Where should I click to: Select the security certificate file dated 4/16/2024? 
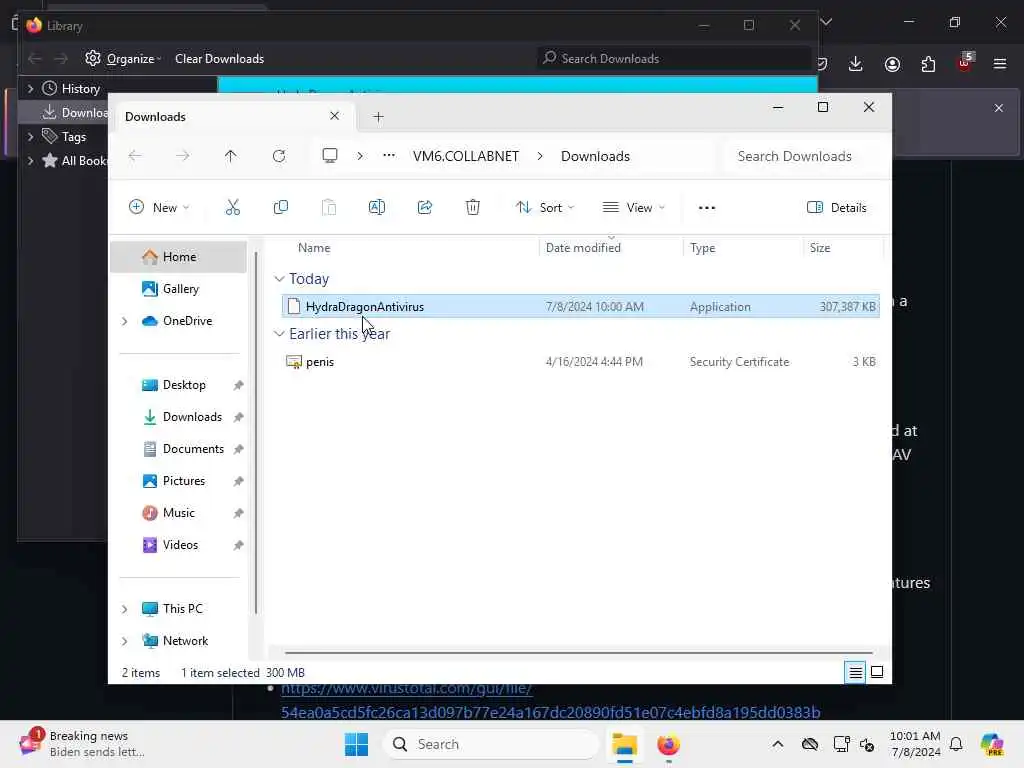581,362
